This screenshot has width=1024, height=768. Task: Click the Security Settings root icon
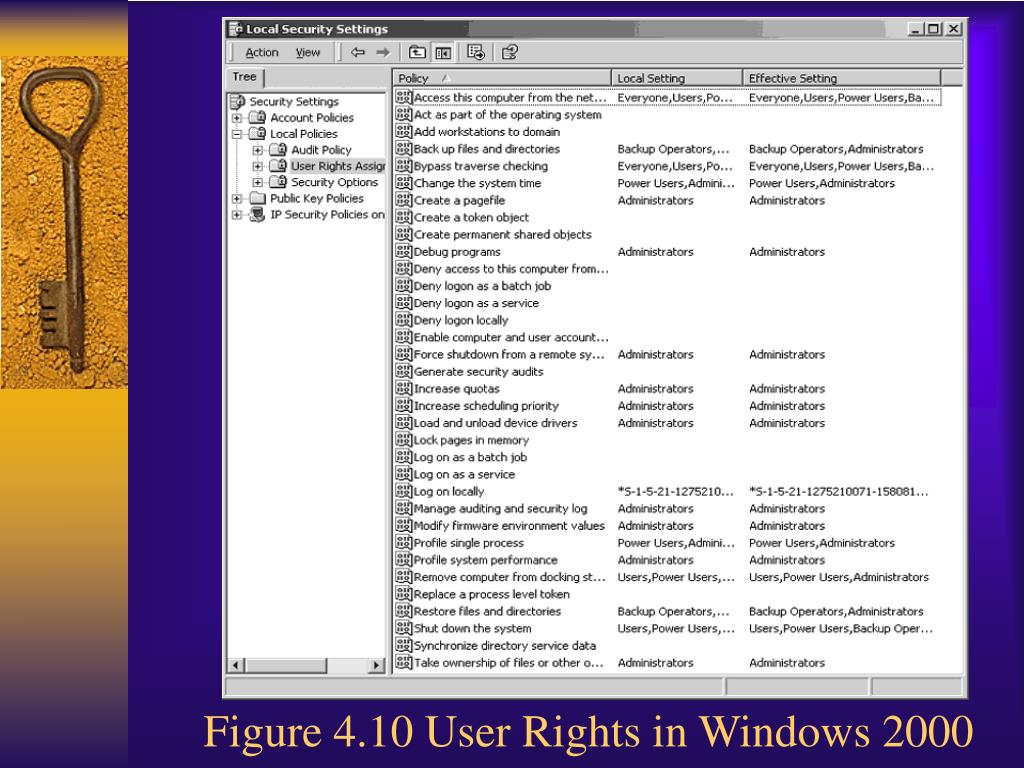tap(238, 101)
